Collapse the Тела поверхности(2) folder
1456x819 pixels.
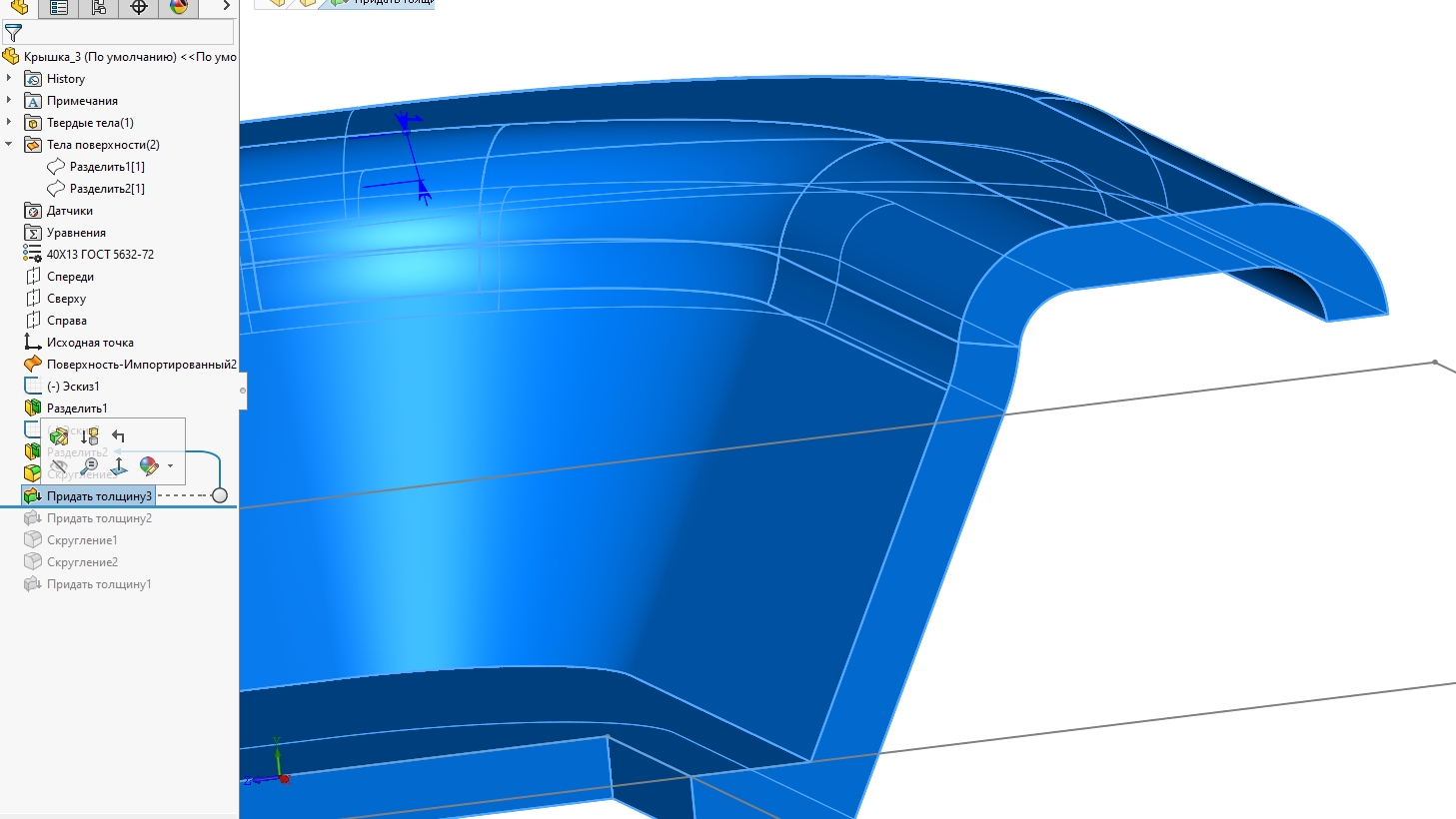click(9, 144)
